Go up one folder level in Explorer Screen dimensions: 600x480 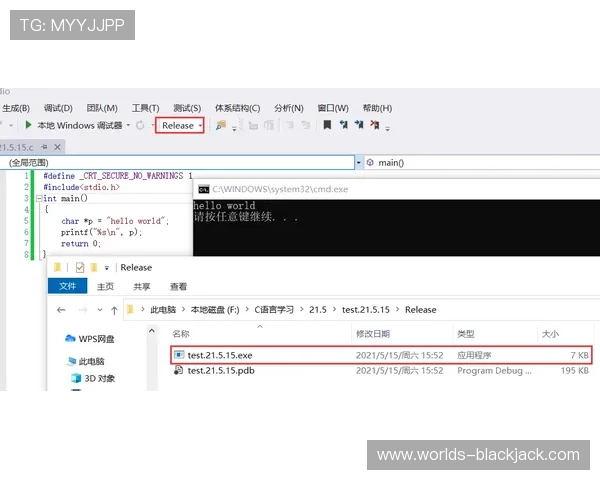tap(114, 310)
